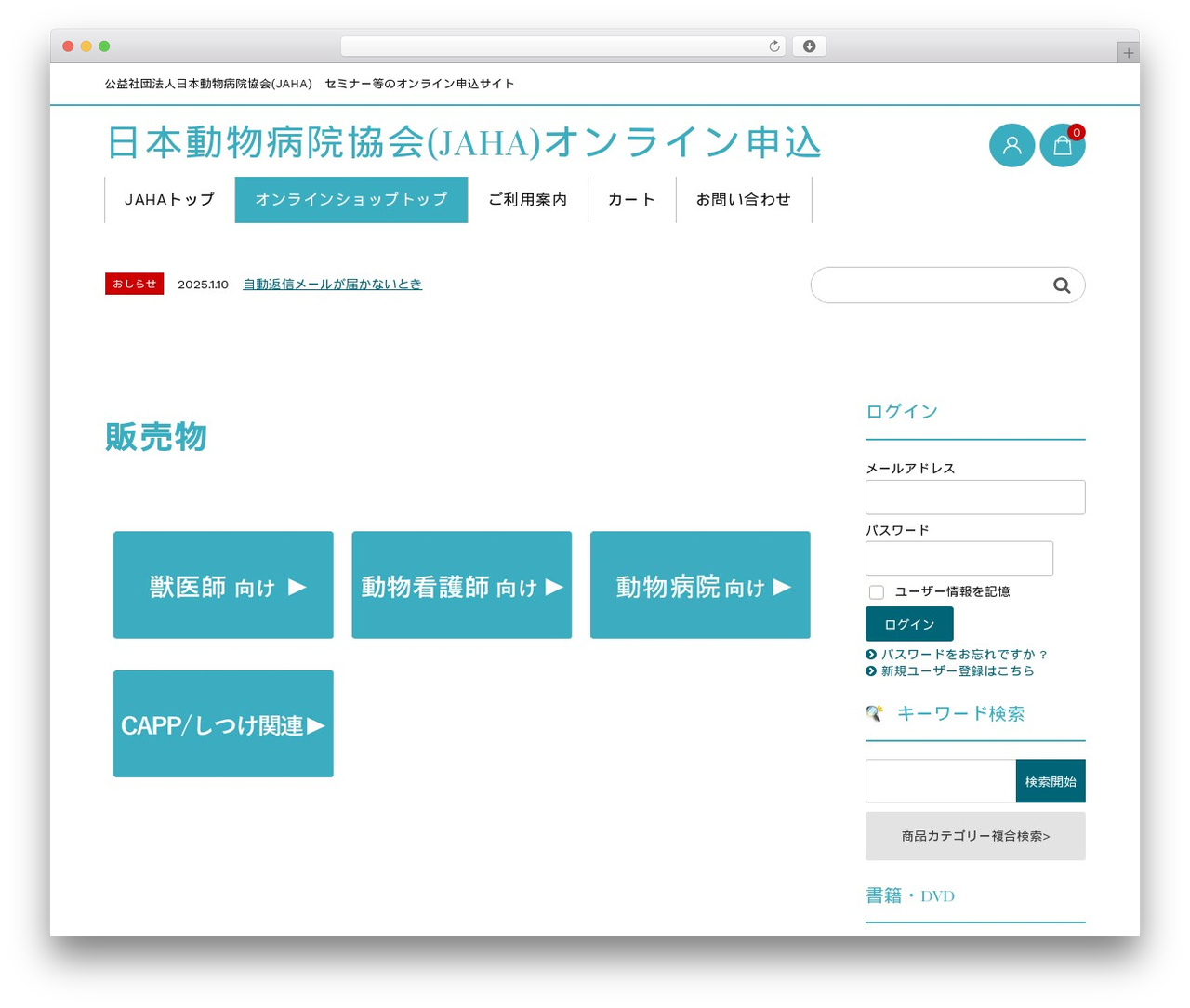Go to JAHAトップ menu item
The height and width of the screenshot is (1008, 1190).
[x=169, y=200]
